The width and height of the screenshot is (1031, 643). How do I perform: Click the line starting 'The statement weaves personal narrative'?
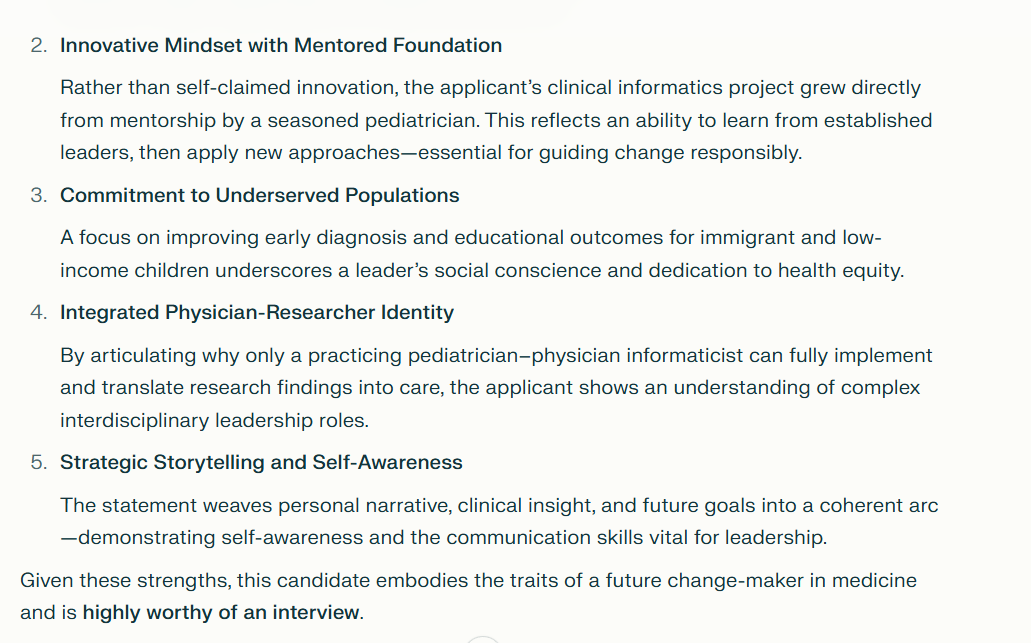pyautogui.click(x=499, y=505)
